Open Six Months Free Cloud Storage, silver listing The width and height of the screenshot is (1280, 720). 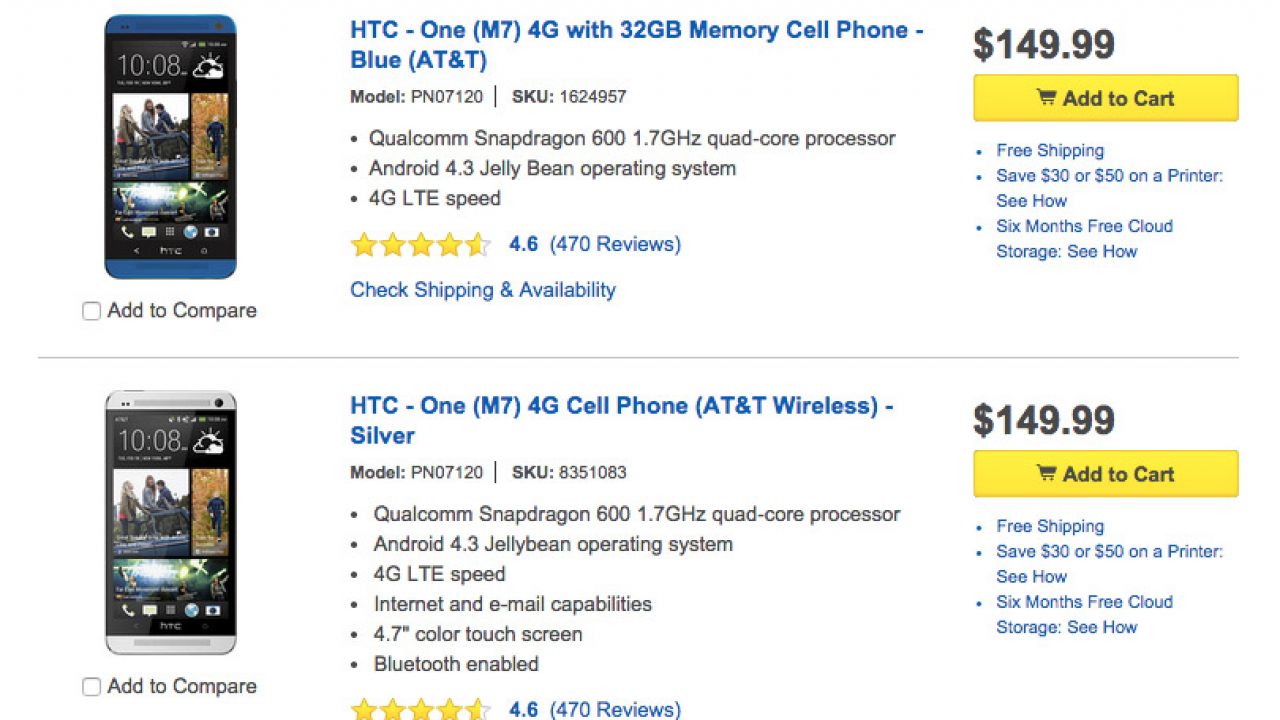click(1084, 603)
